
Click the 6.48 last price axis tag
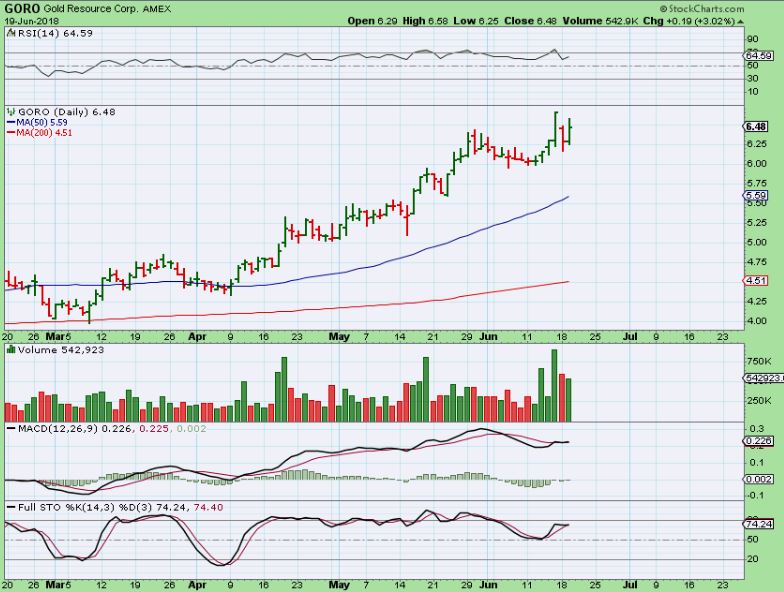tap(756, 126)
